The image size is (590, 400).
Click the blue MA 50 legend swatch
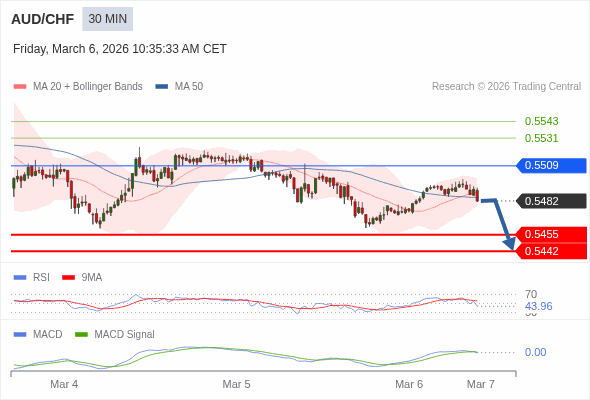point(162,87)
